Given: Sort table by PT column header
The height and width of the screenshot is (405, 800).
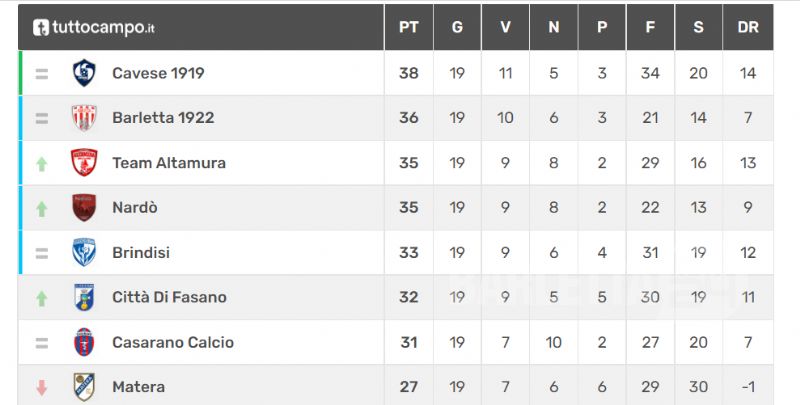Looking at the screenshot, I should pyautogui.click(x=409, y=28).
